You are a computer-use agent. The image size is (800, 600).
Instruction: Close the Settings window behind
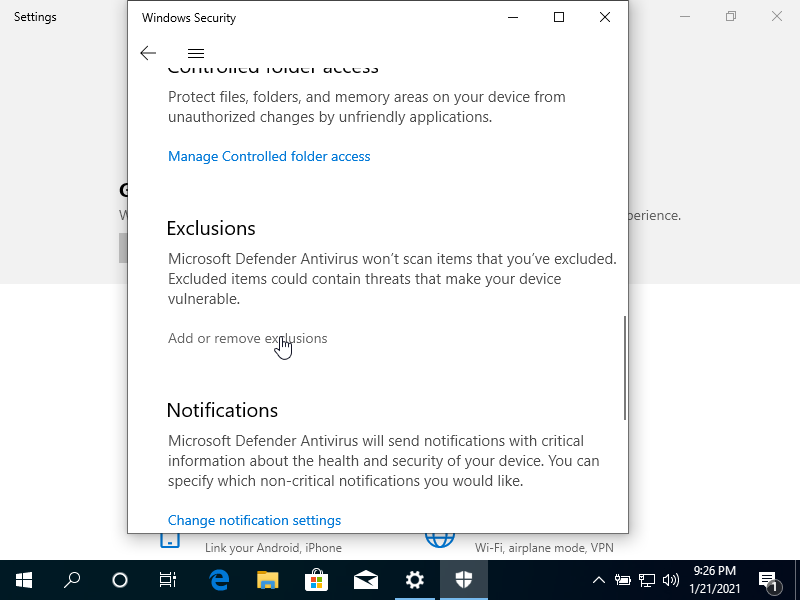(x=777, y=16)
